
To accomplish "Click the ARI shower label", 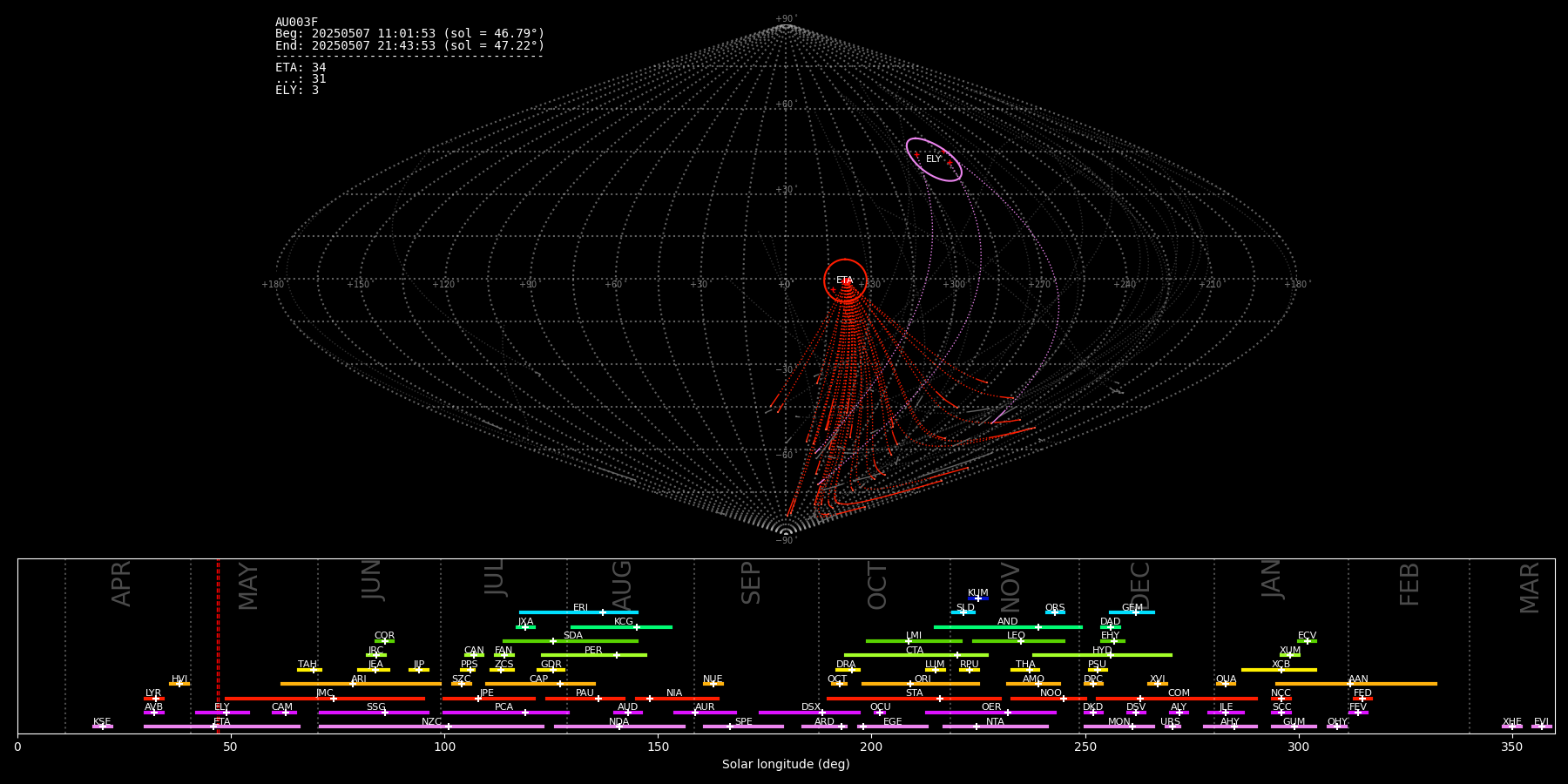I will pos(359,679).
